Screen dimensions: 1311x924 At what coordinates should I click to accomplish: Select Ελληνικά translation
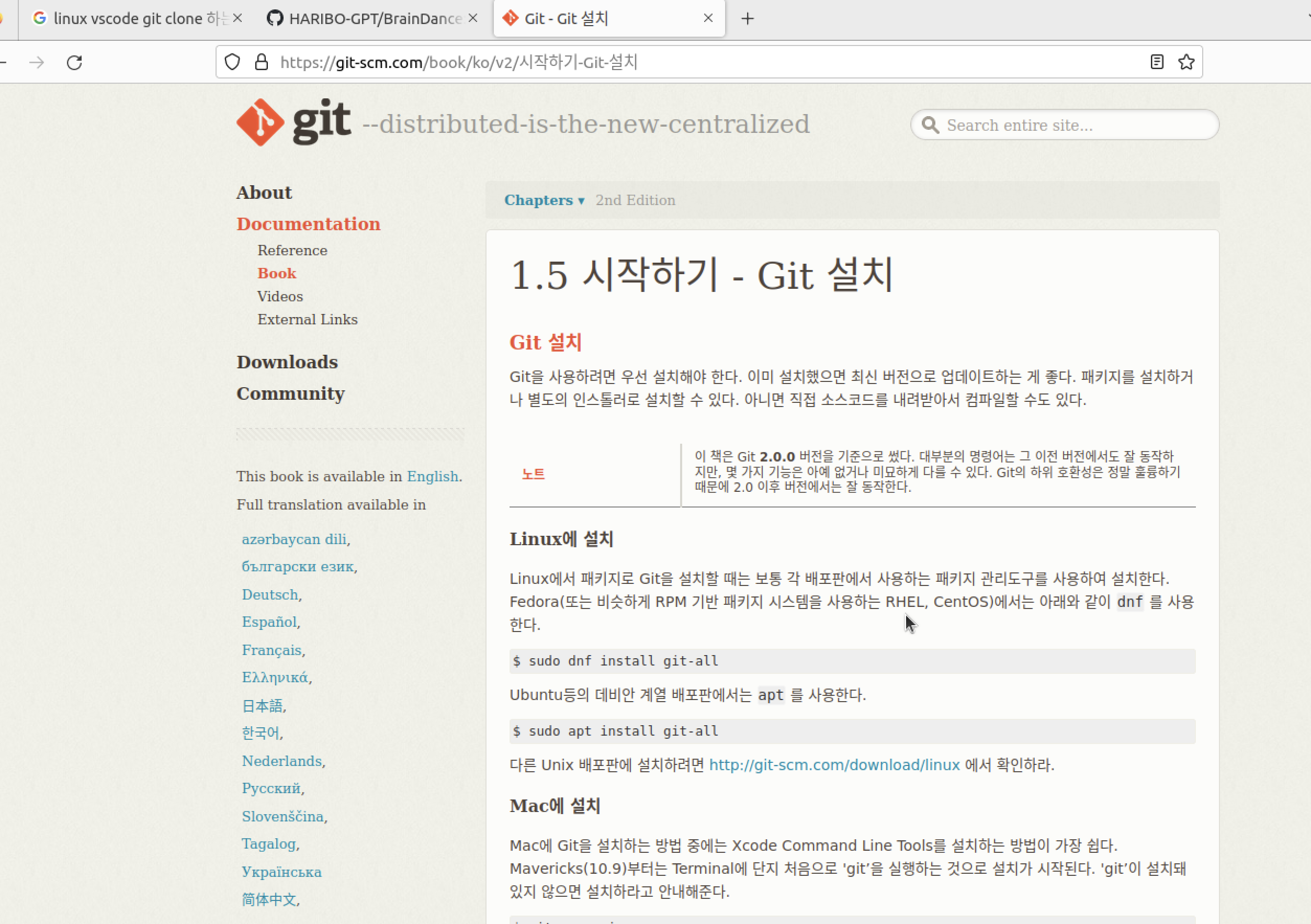point(275,677)
